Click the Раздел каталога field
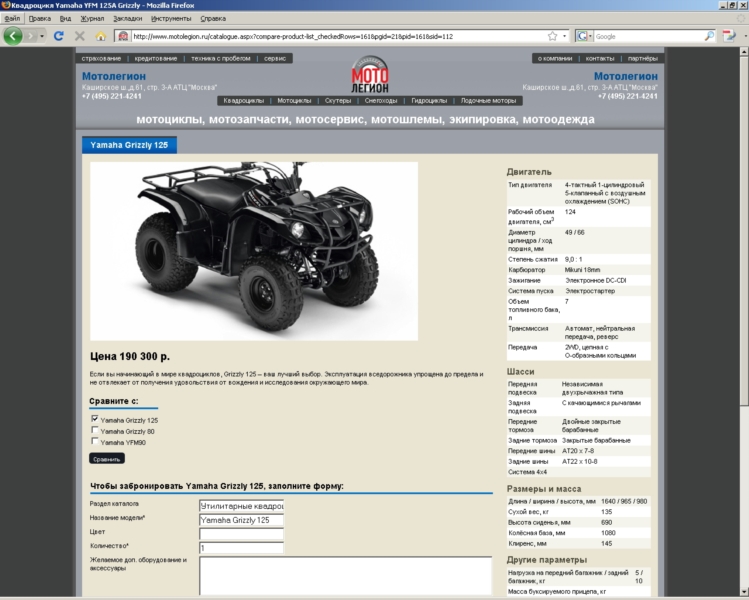 coord(242,506)
